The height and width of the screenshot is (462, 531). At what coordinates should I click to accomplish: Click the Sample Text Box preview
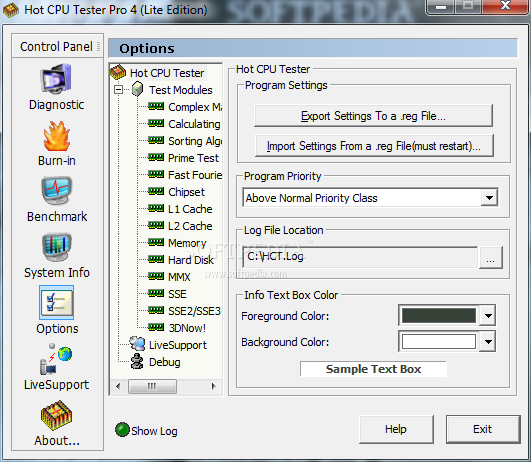[x=373, y=369]
